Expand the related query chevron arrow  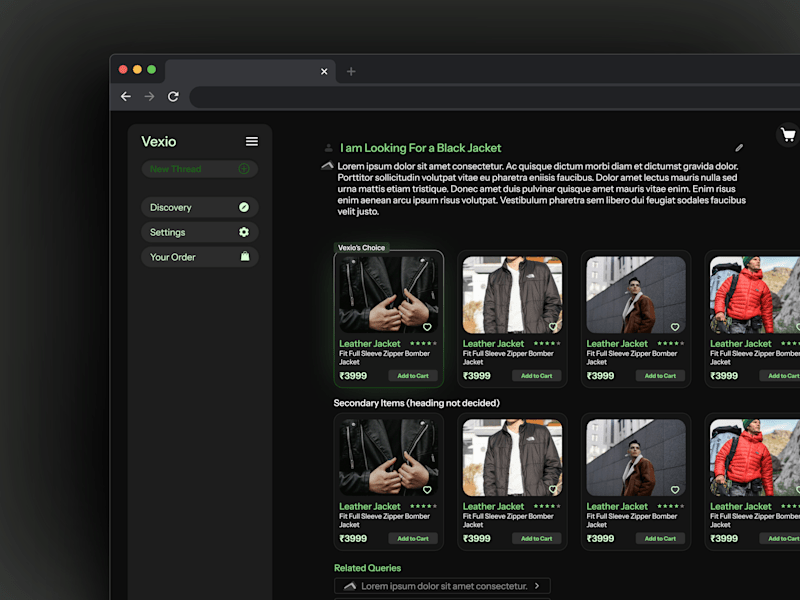pos(537,586)
